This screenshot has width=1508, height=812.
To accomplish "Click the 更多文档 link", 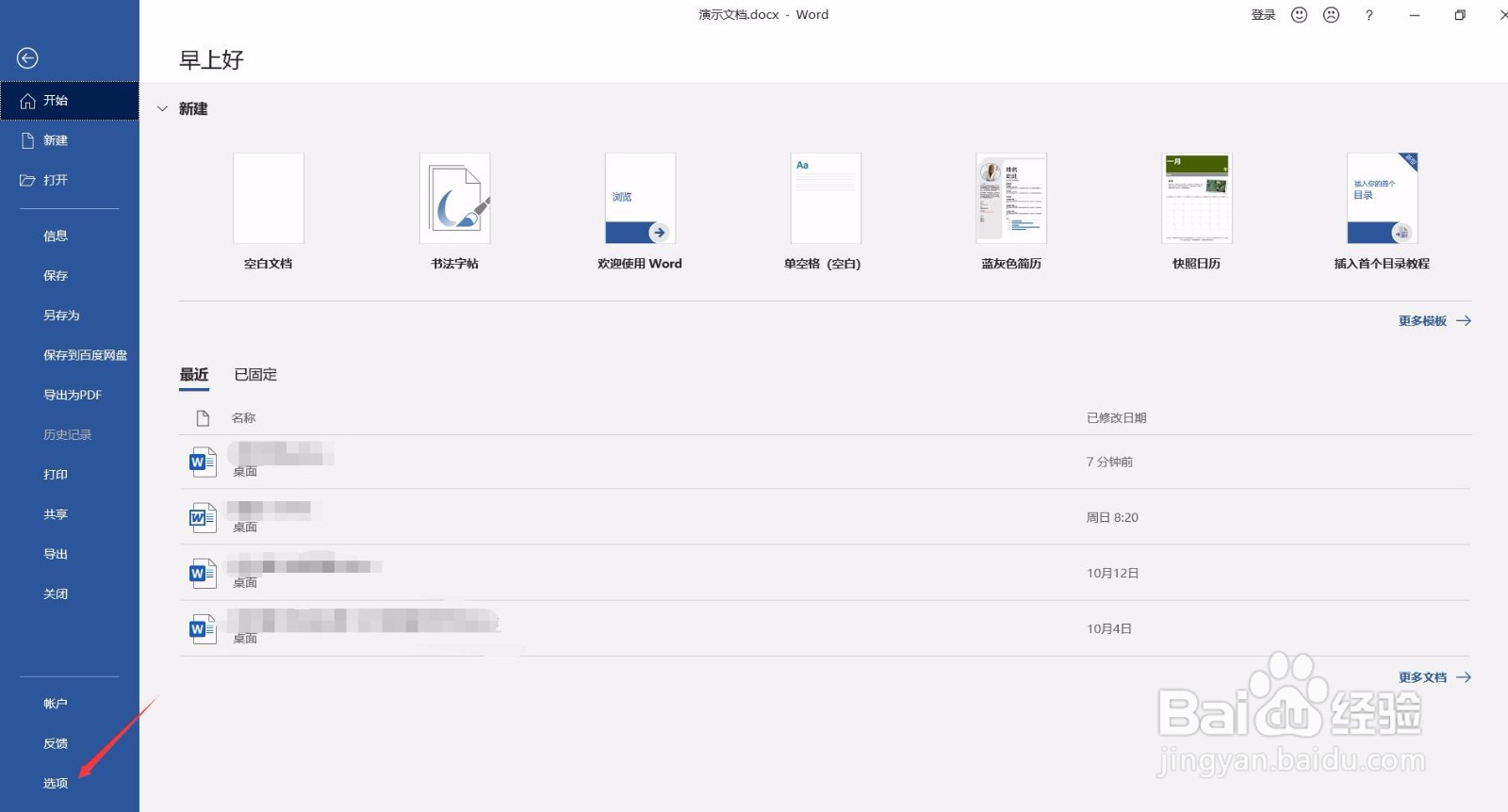I will coord(1422,677).
